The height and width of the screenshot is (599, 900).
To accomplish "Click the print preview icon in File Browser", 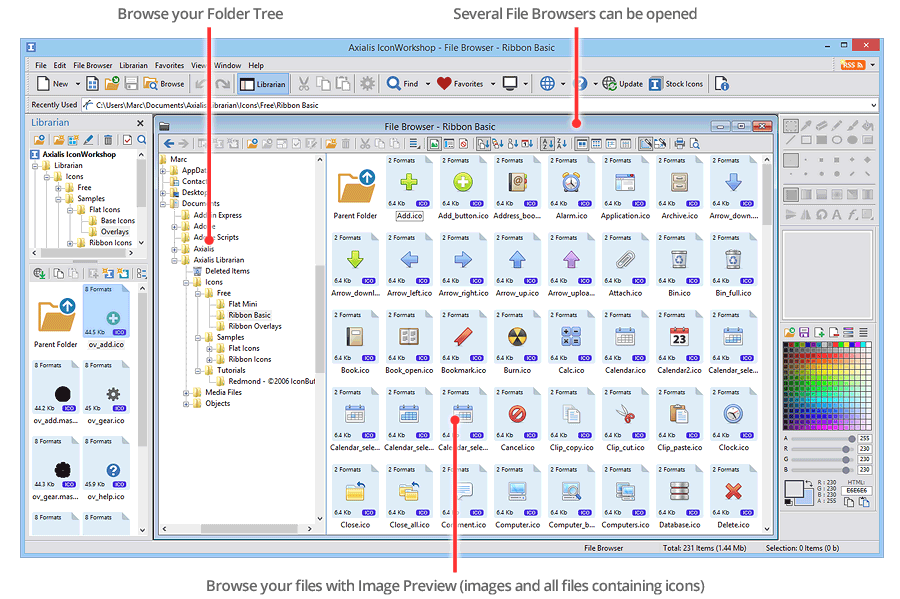I will point(695,143).
